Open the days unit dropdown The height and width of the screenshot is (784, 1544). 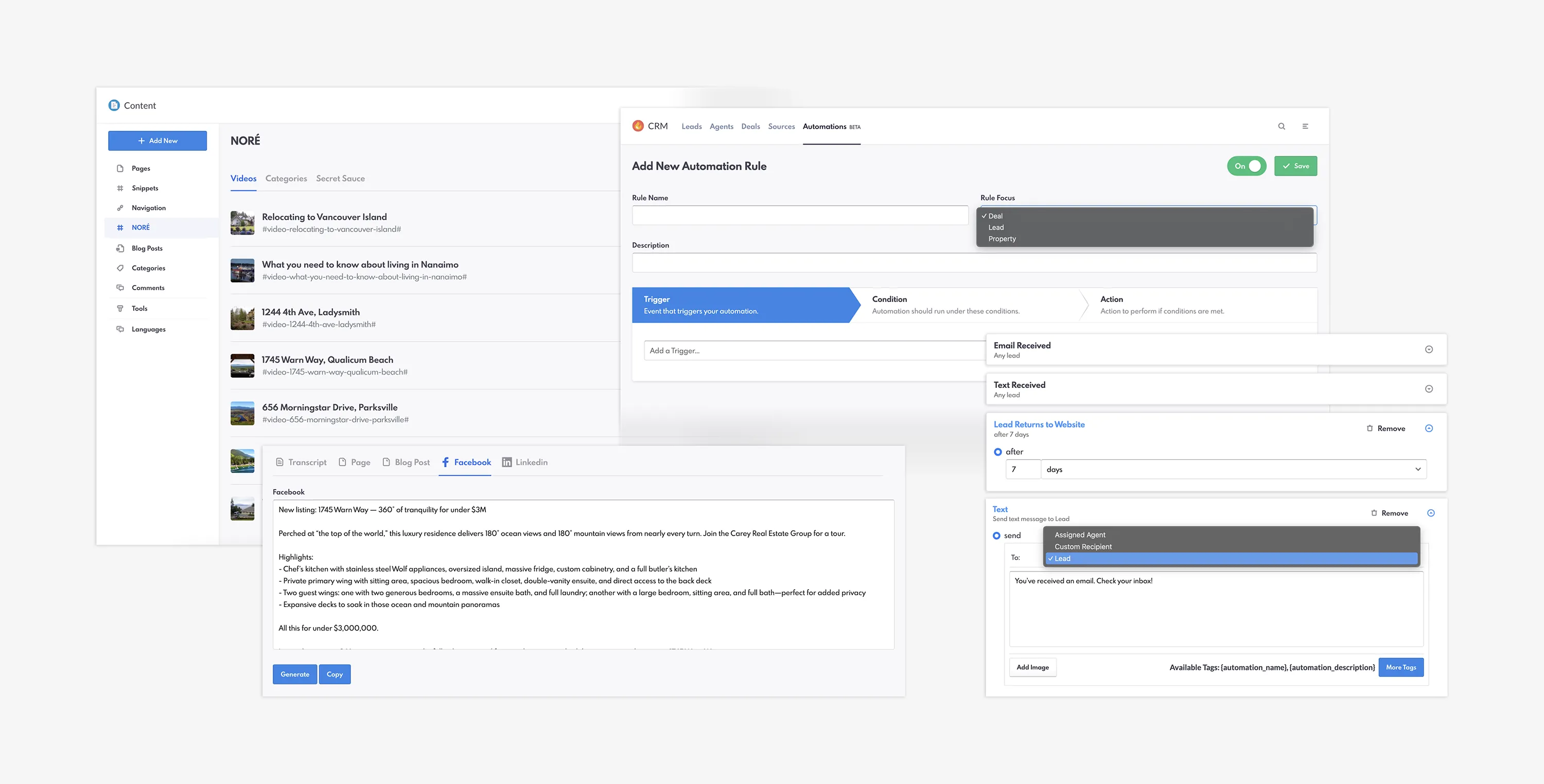point(1234,470)
